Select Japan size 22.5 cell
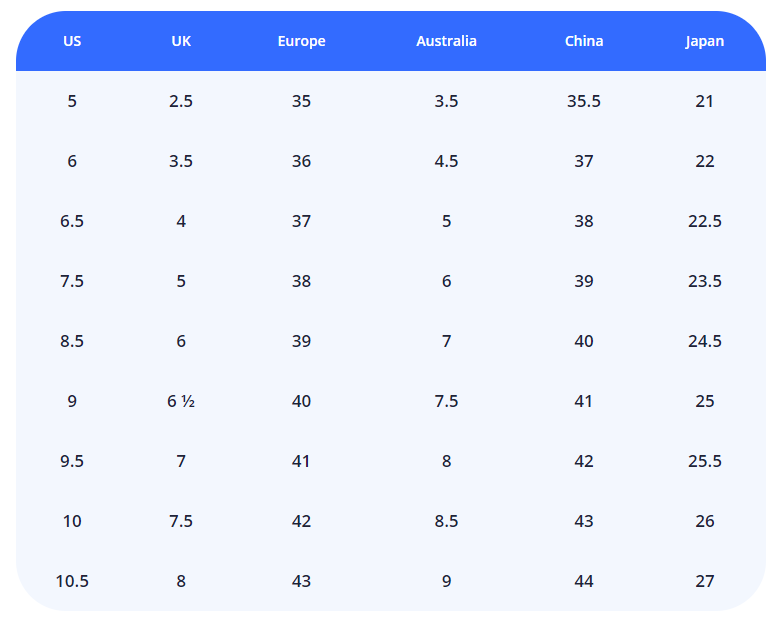Screen dimensions: 774x624 pyautogui.click(x=705, y=221)
